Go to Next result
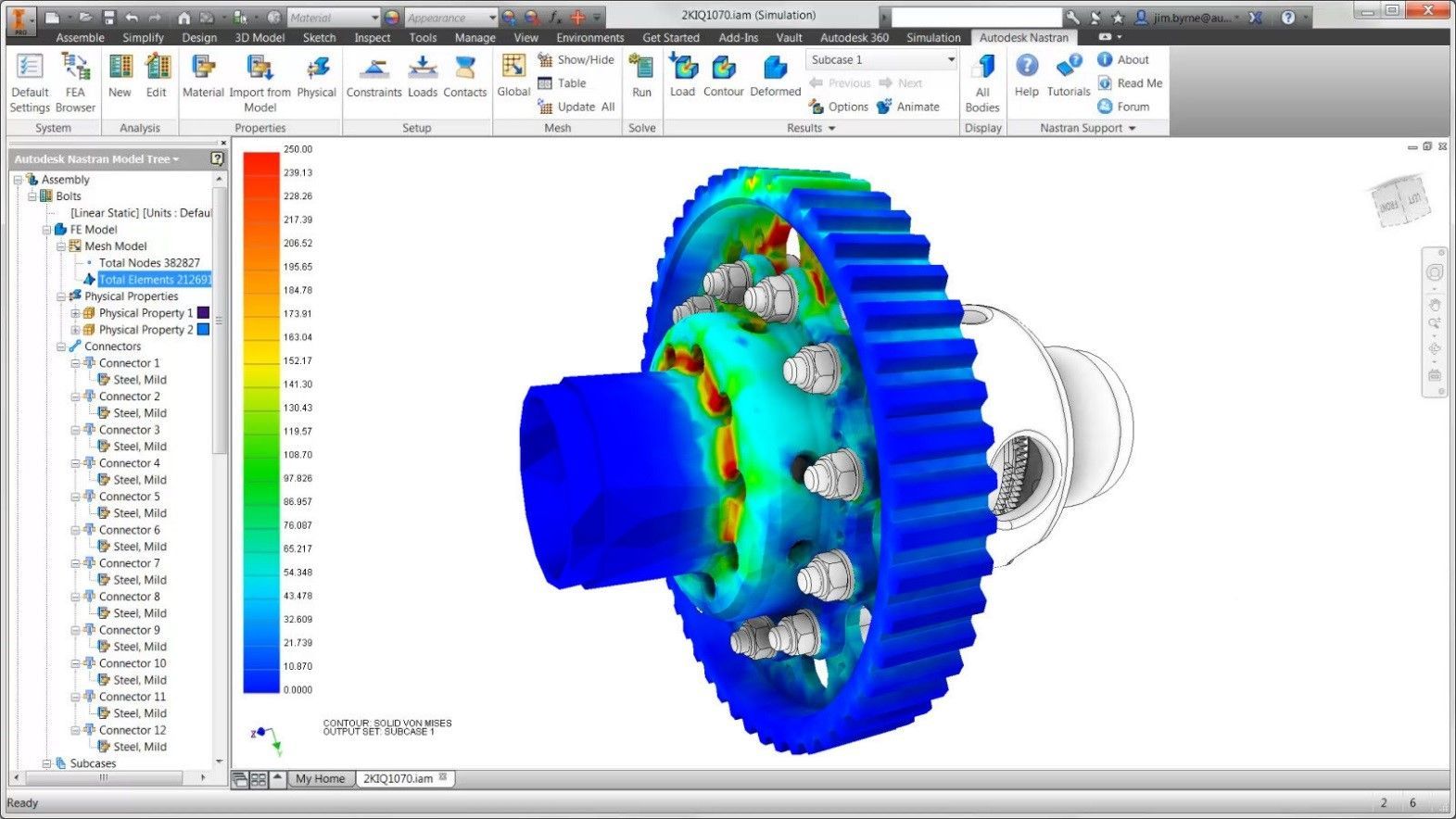The width and height of the screenshot is (1456, 819). click(900, 83)
